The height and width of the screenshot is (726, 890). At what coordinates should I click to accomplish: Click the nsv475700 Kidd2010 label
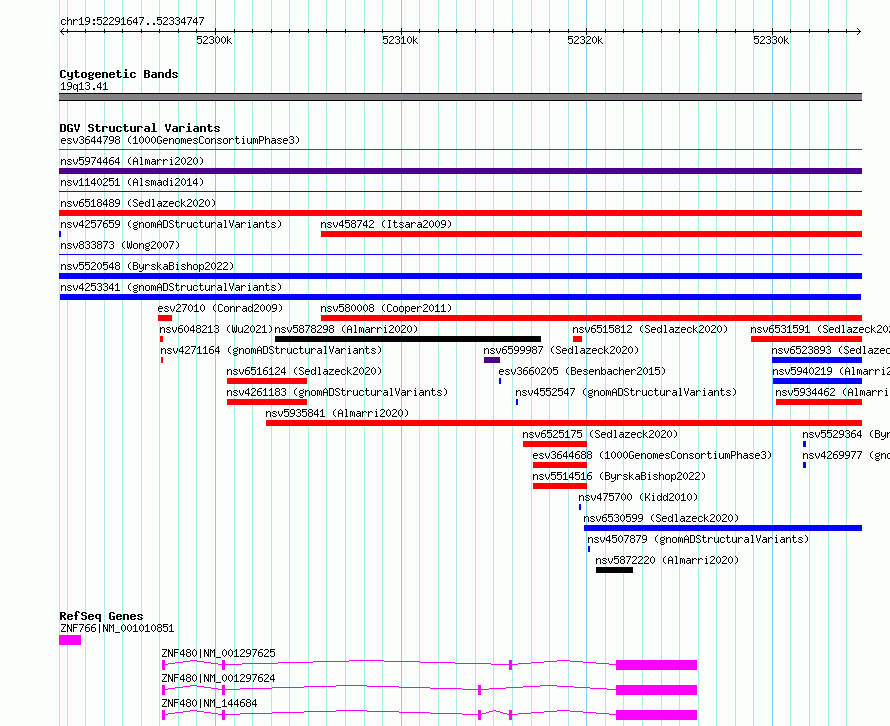coord(638,497)
